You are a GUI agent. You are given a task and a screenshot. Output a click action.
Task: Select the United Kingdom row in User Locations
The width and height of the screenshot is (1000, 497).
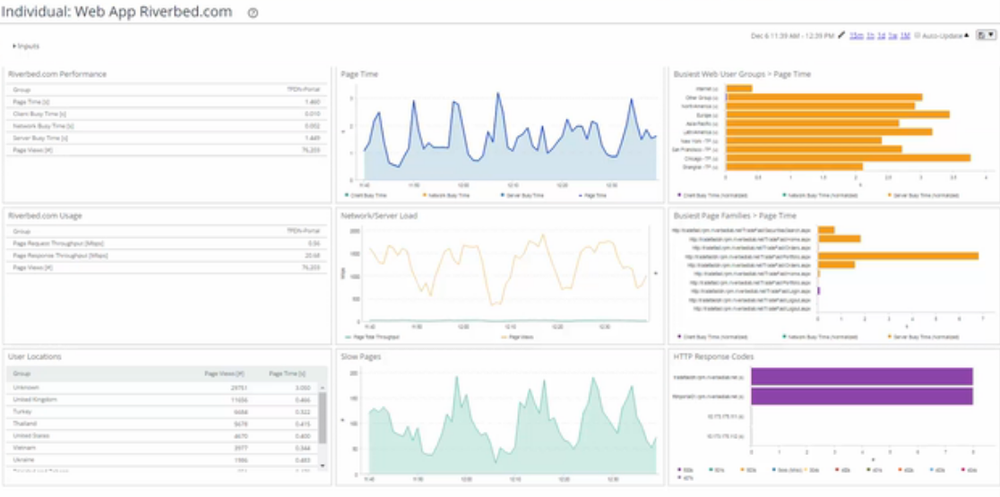pyautogui.click(x=162, y=399)
